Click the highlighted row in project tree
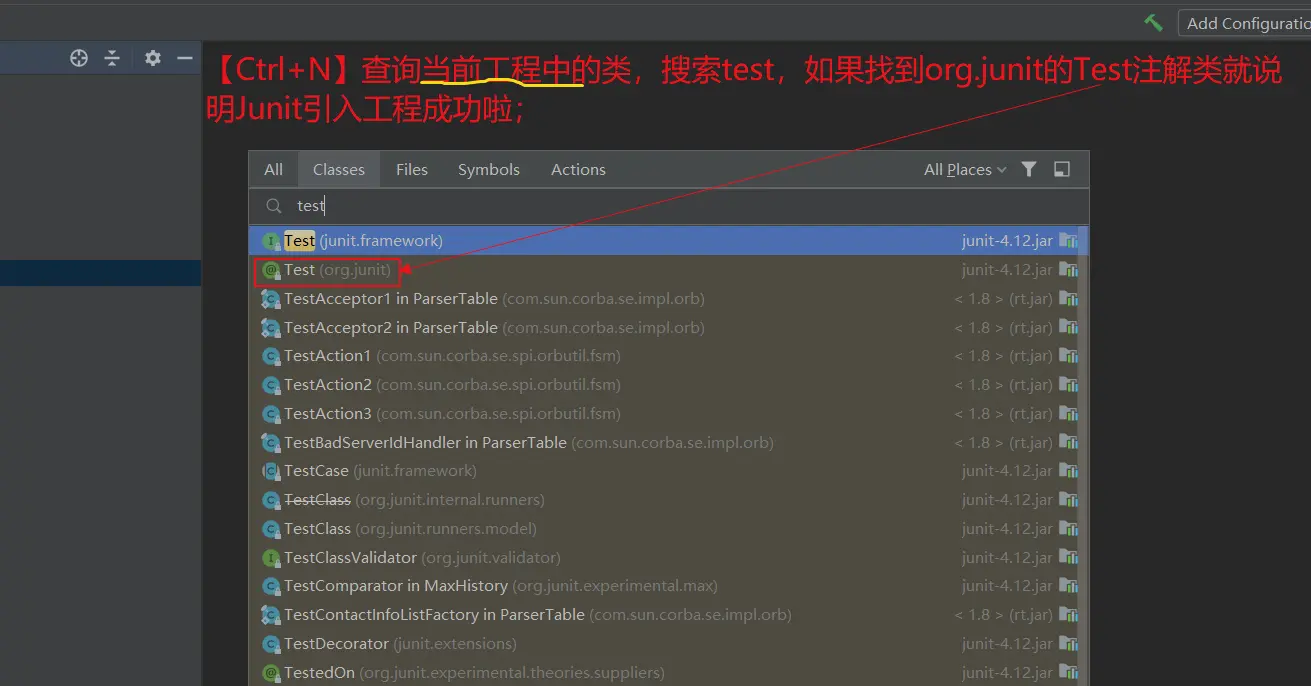The width and height of the screenshot is (1311, 686). 100,273
